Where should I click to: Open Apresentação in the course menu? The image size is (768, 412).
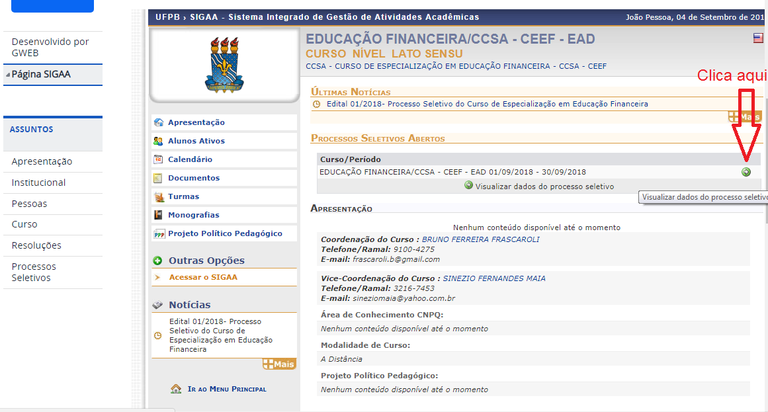click(196, 122)
